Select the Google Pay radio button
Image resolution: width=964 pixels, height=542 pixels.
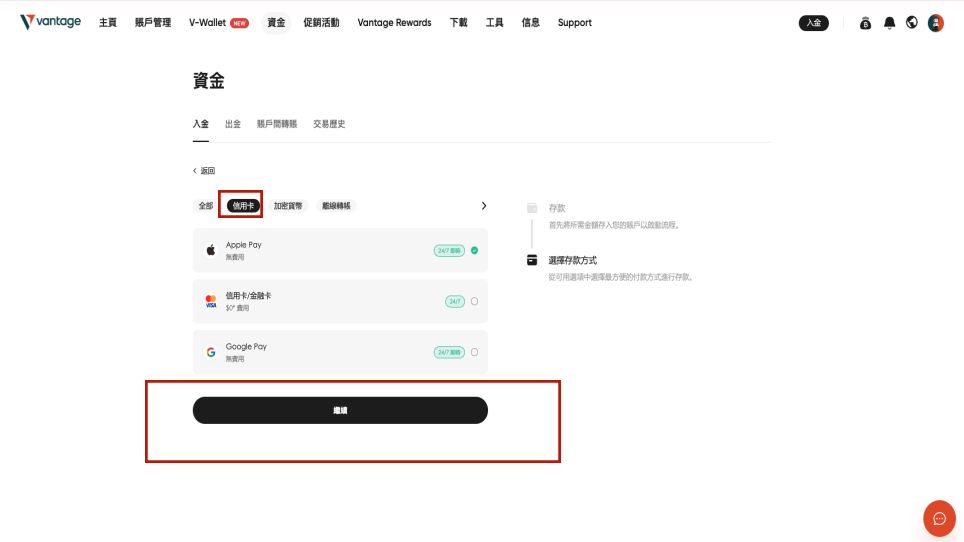click(475, 352)
